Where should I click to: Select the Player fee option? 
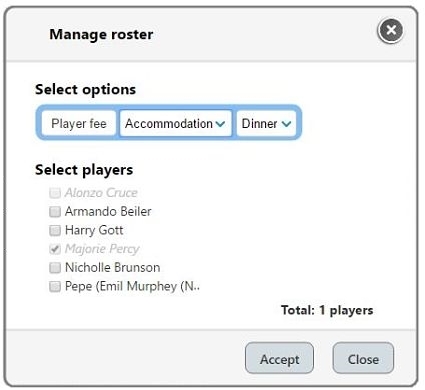(79, 124)
